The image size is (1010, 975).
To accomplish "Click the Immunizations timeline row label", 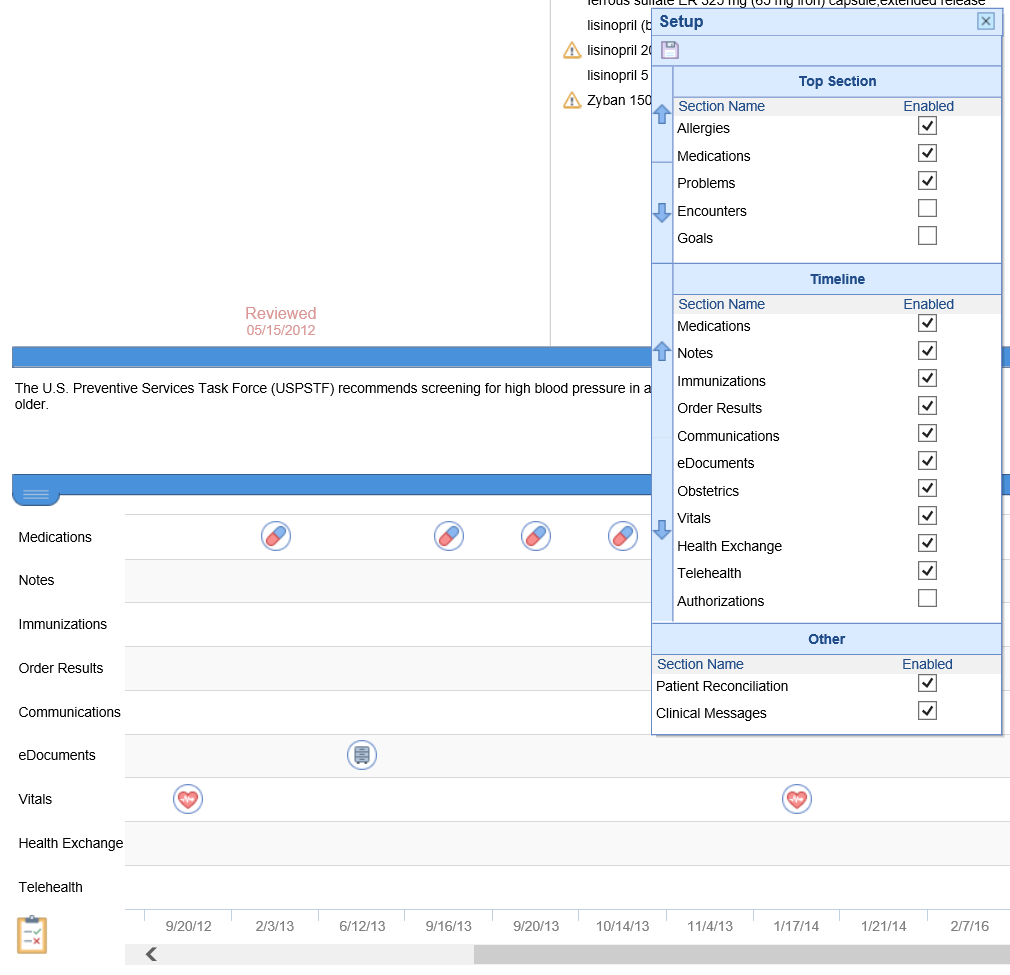I will click(62, 624).
